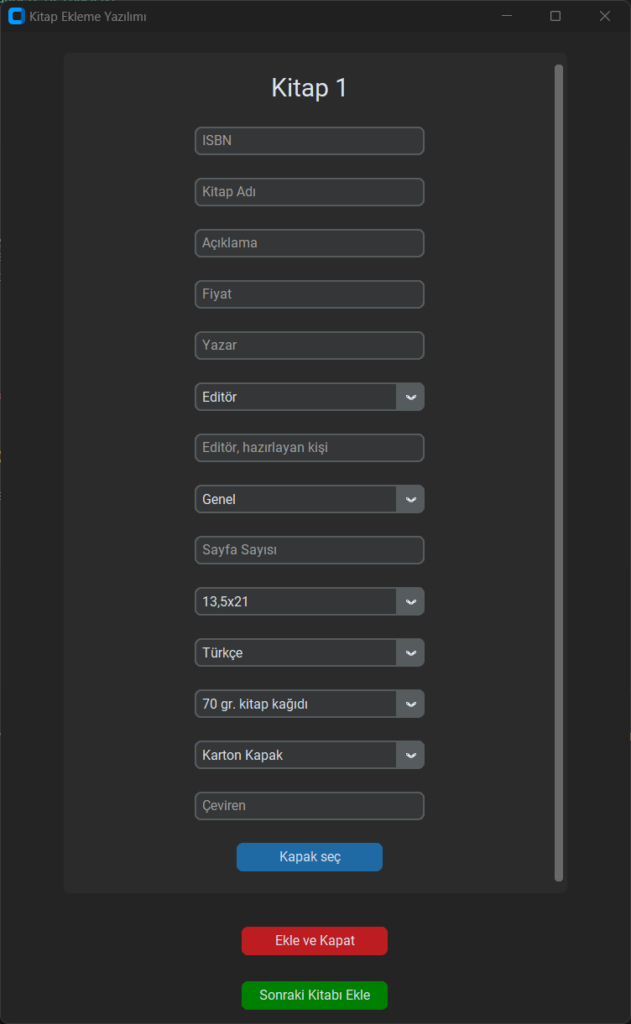Click into the Açıklama field

point(309,243)
